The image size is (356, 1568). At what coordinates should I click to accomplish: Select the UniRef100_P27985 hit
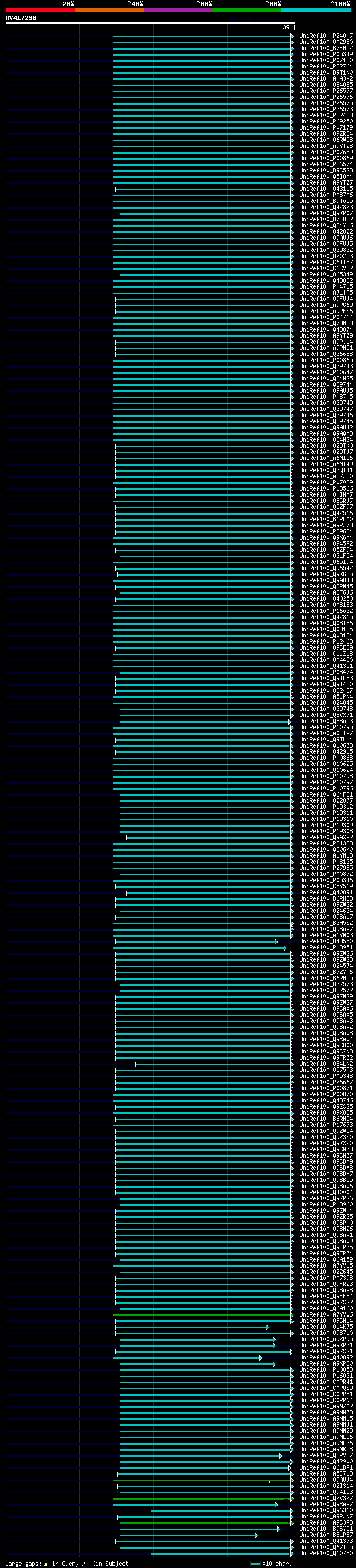coord(326,868)
